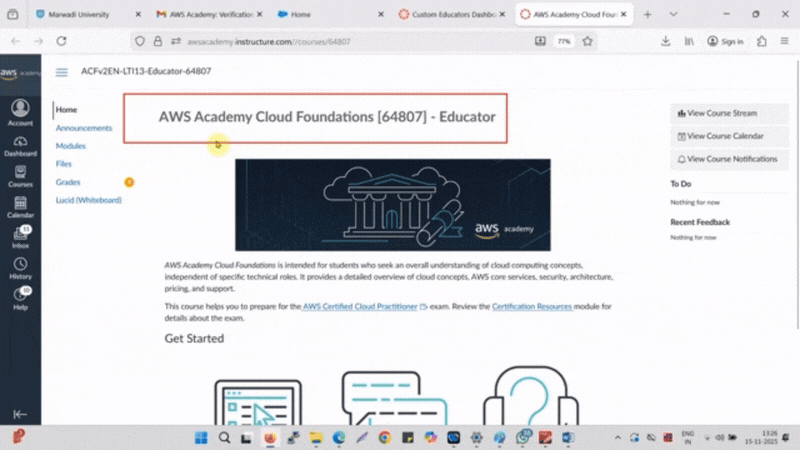This screenshot has width=800, height=450.
Task: Open Google Chrome from taskbar
Action: [x=385, y=438]
